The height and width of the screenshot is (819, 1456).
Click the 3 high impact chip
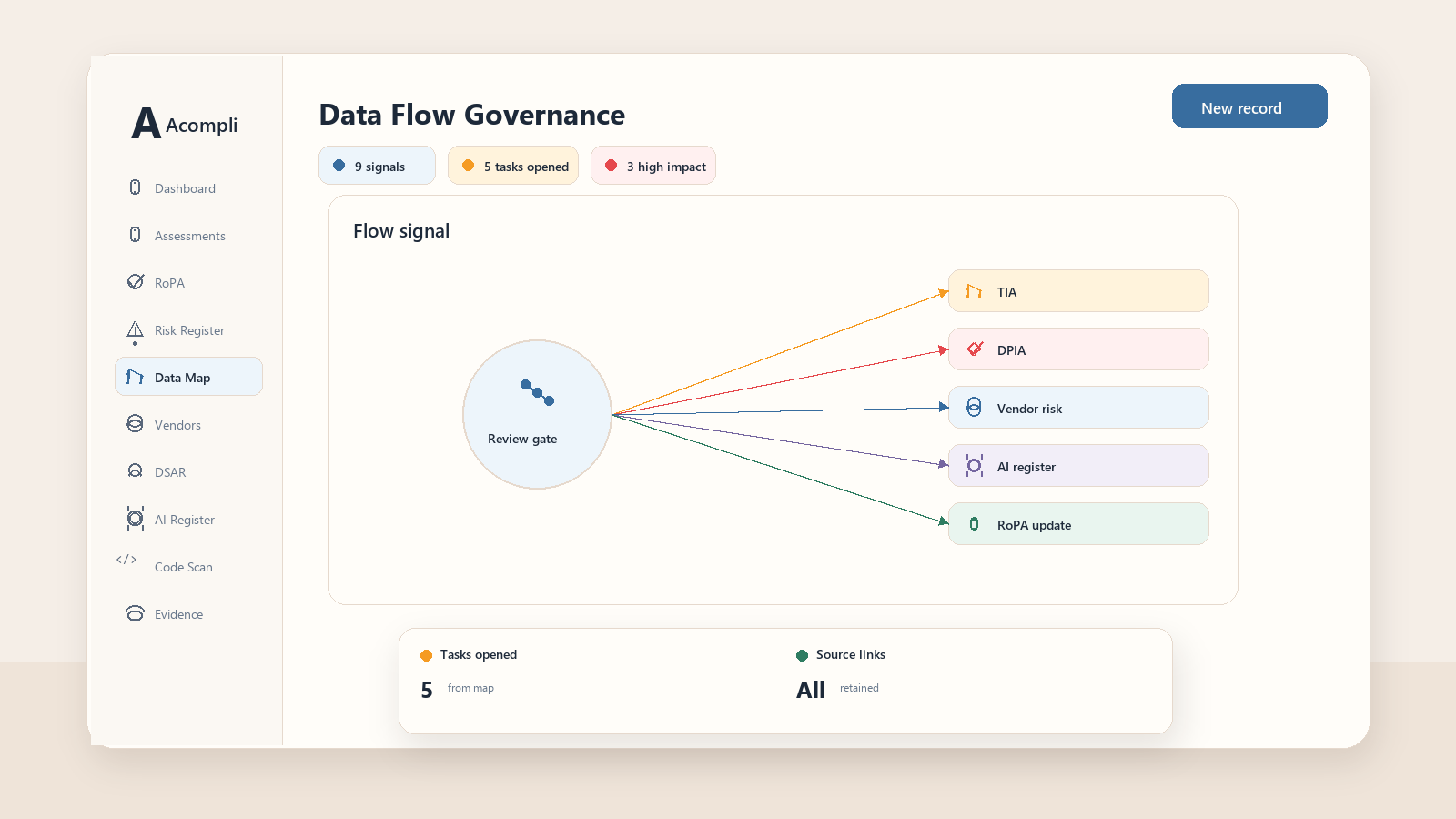(x=653, y=166)
